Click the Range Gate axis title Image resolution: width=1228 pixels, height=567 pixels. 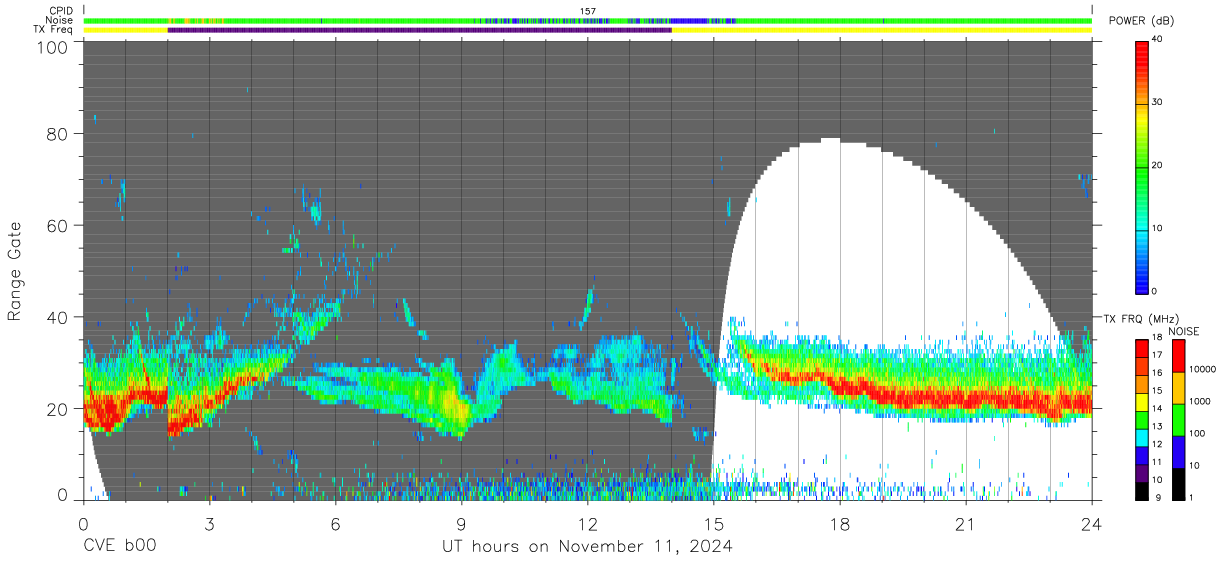[x=15, y=270]
